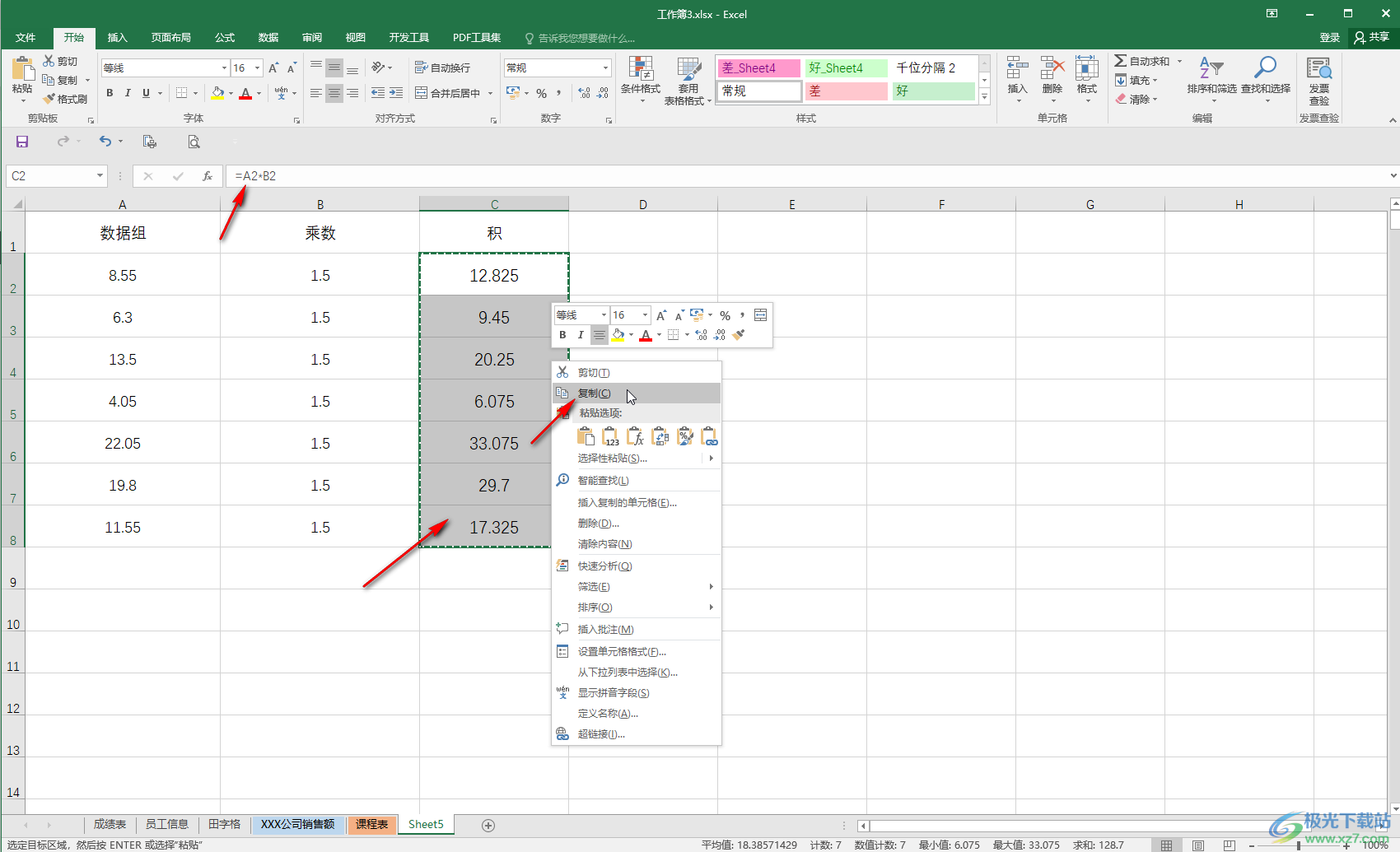
Task: Open the 插入 ribbon tab
Action: [x=118, y=38]
